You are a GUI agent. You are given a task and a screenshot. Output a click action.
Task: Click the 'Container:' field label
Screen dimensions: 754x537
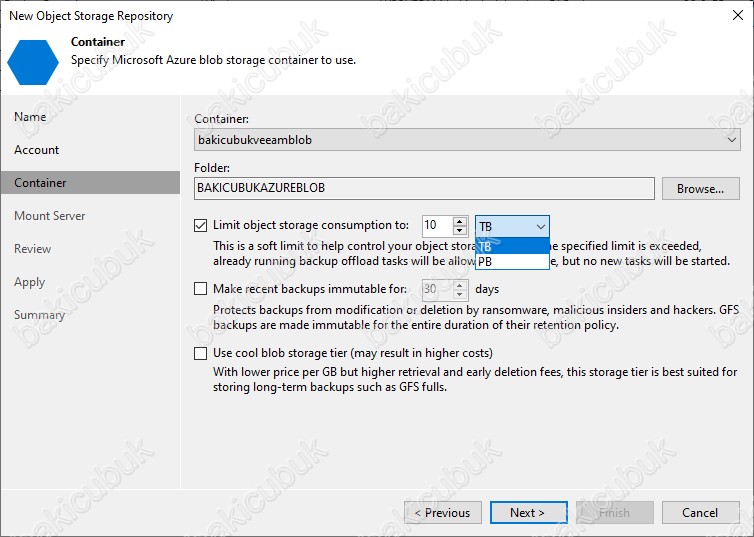click(x=222, y=119)
